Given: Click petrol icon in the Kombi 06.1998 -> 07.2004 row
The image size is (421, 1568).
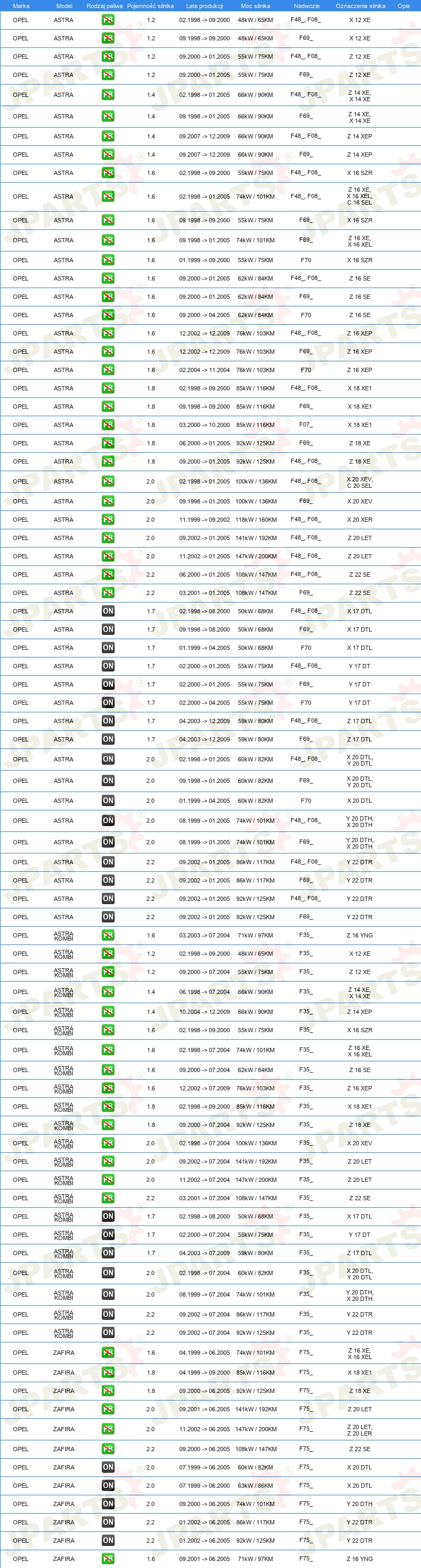Looking at the screenshot, I should tap(108, 991).
